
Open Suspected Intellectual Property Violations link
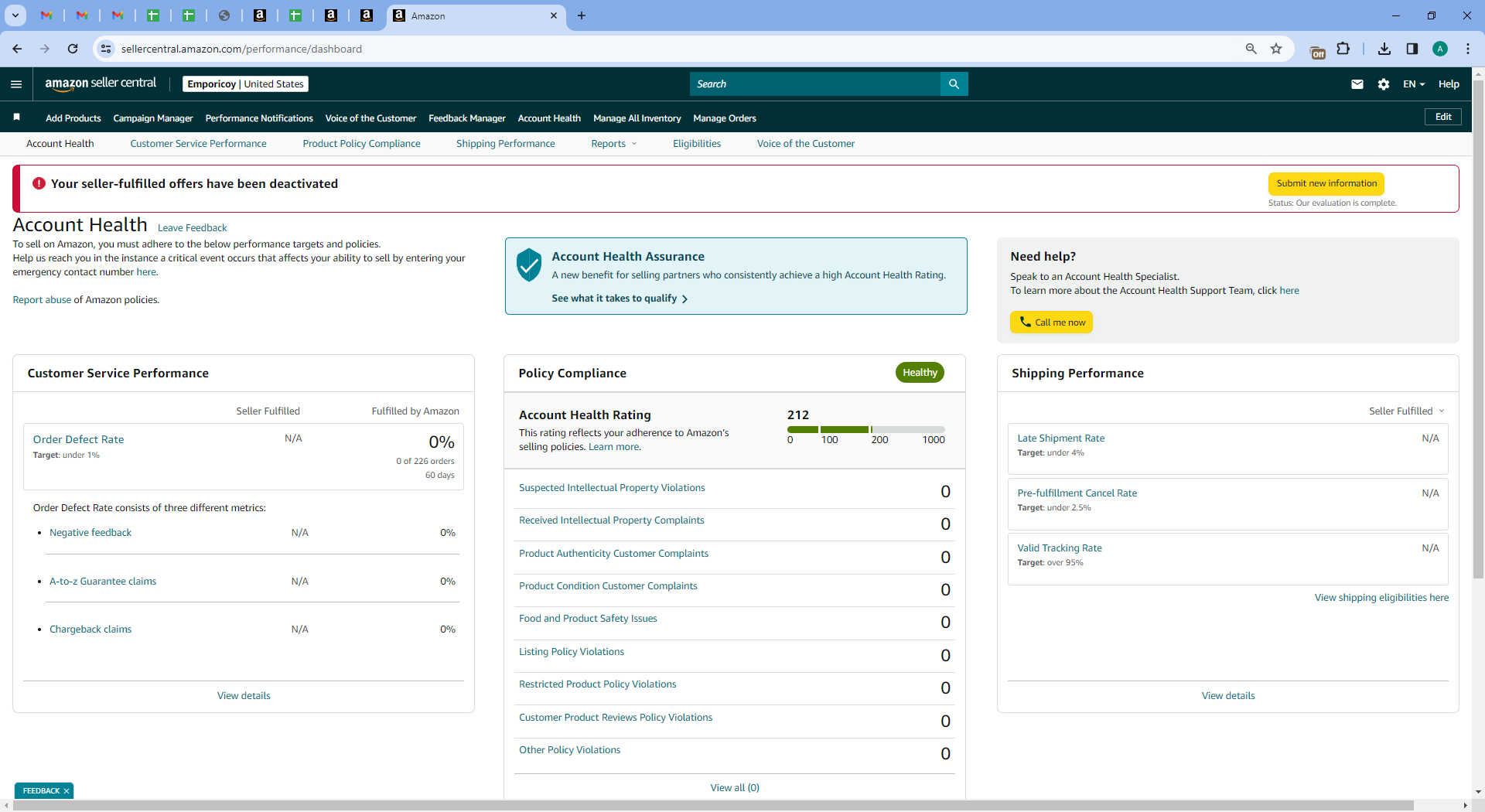[612, 488]
